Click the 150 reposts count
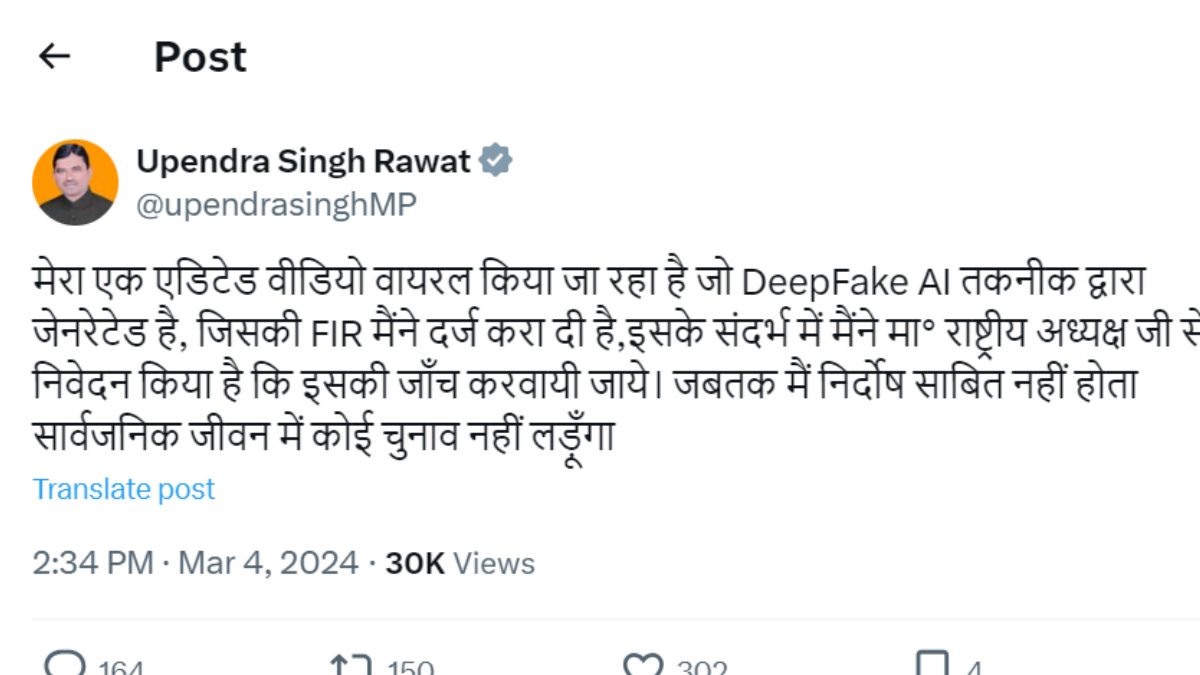The image size is (1200, 675). point(410,668)
